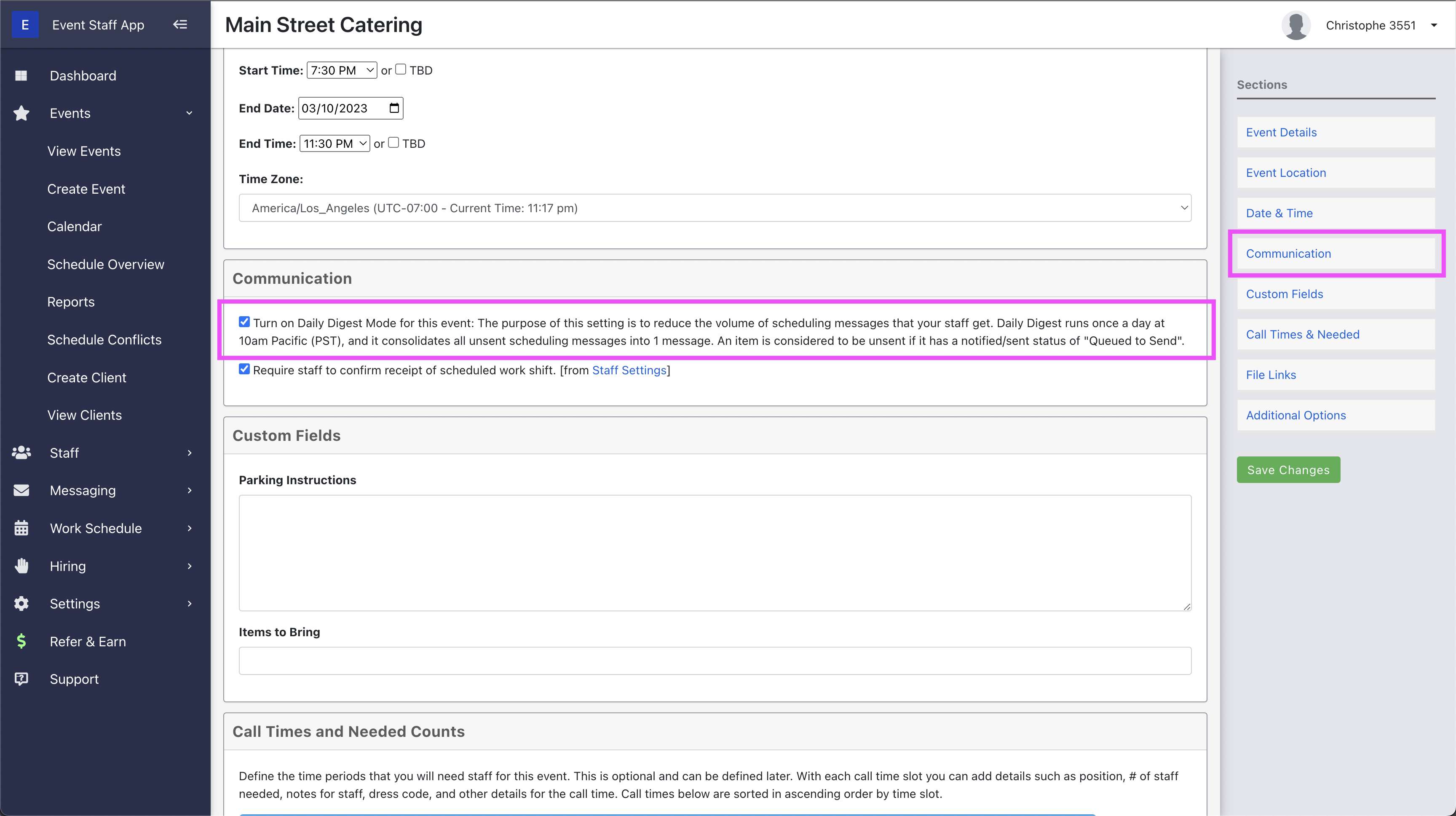Jump to Additional Options section
The width and height of the screenshot is (1456, 816).
1336,415
